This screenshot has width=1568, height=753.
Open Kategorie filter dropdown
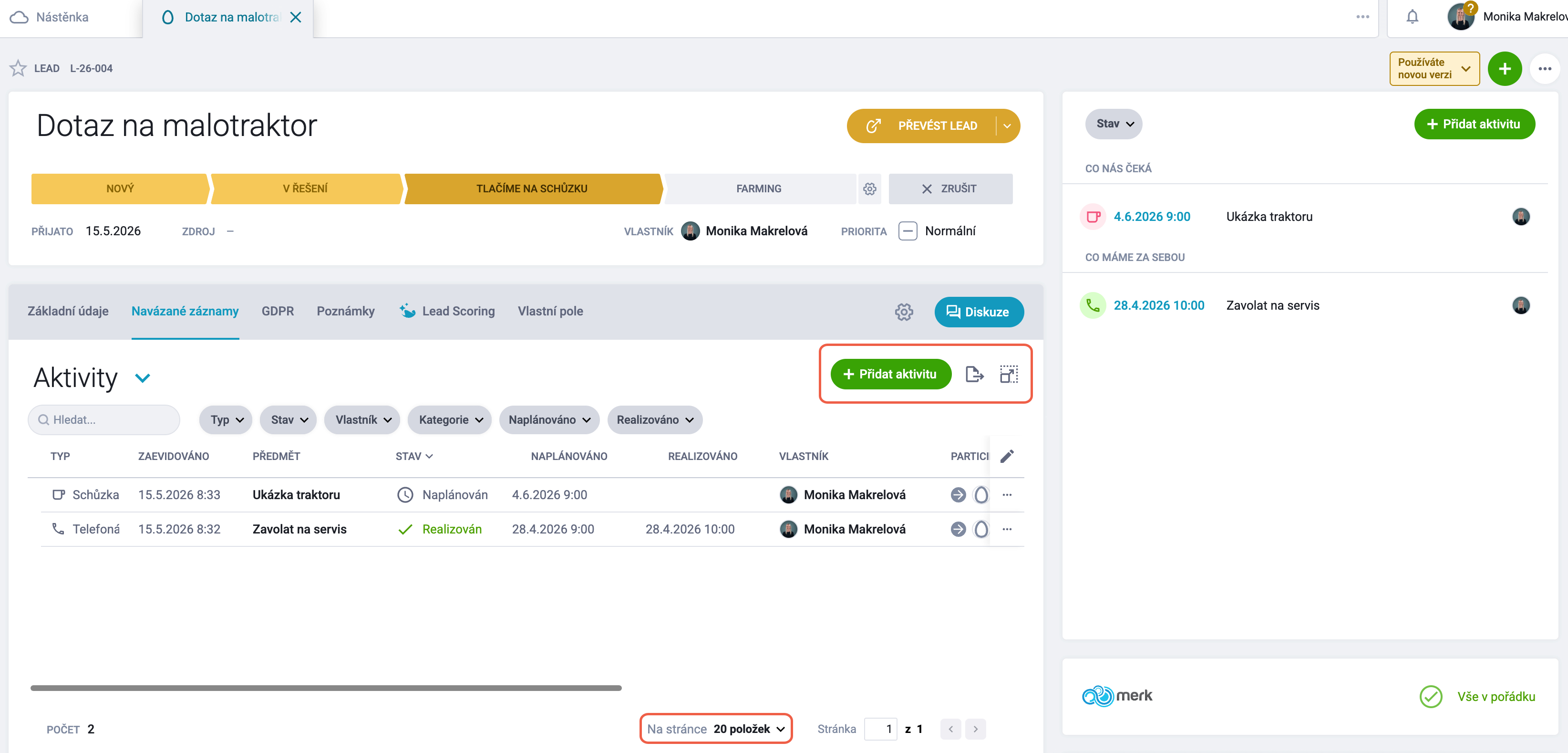[x=449, y=420]
